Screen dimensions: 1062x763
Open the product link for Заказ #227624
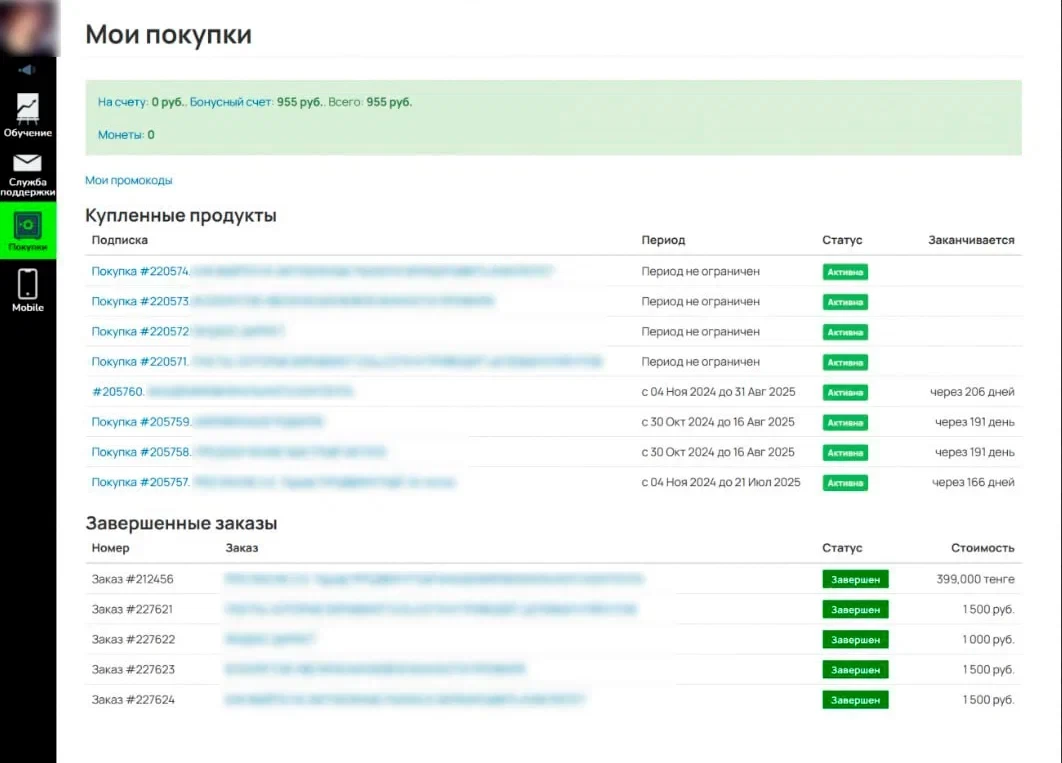(x=405, y=699)
